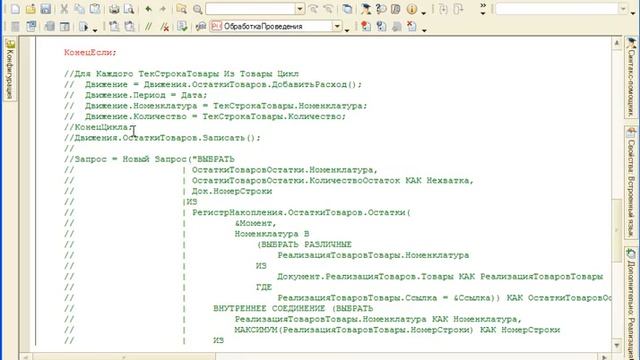Click the remove all breakpoints icon with red X
Screen dimensions: 640x360
pos(412,27)
